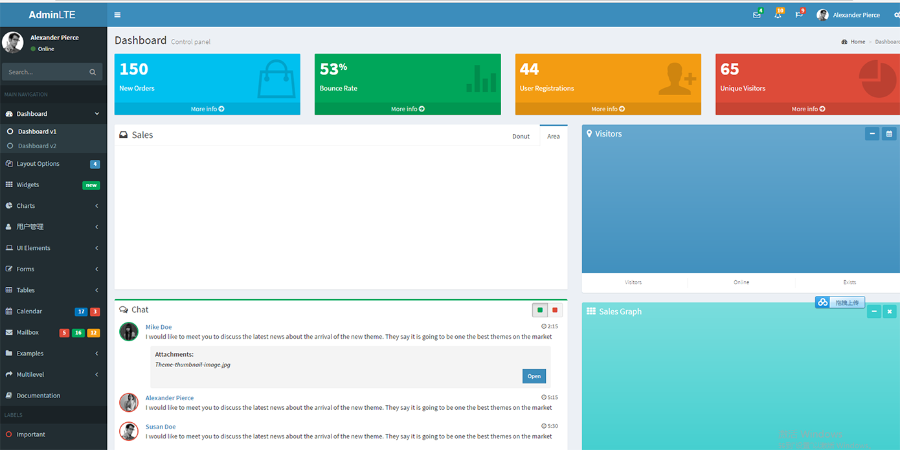This screenshot has height=450, width=900.
Task: Open Alexander Pierce user menu in navbar
Action: [x=848, y=15]
